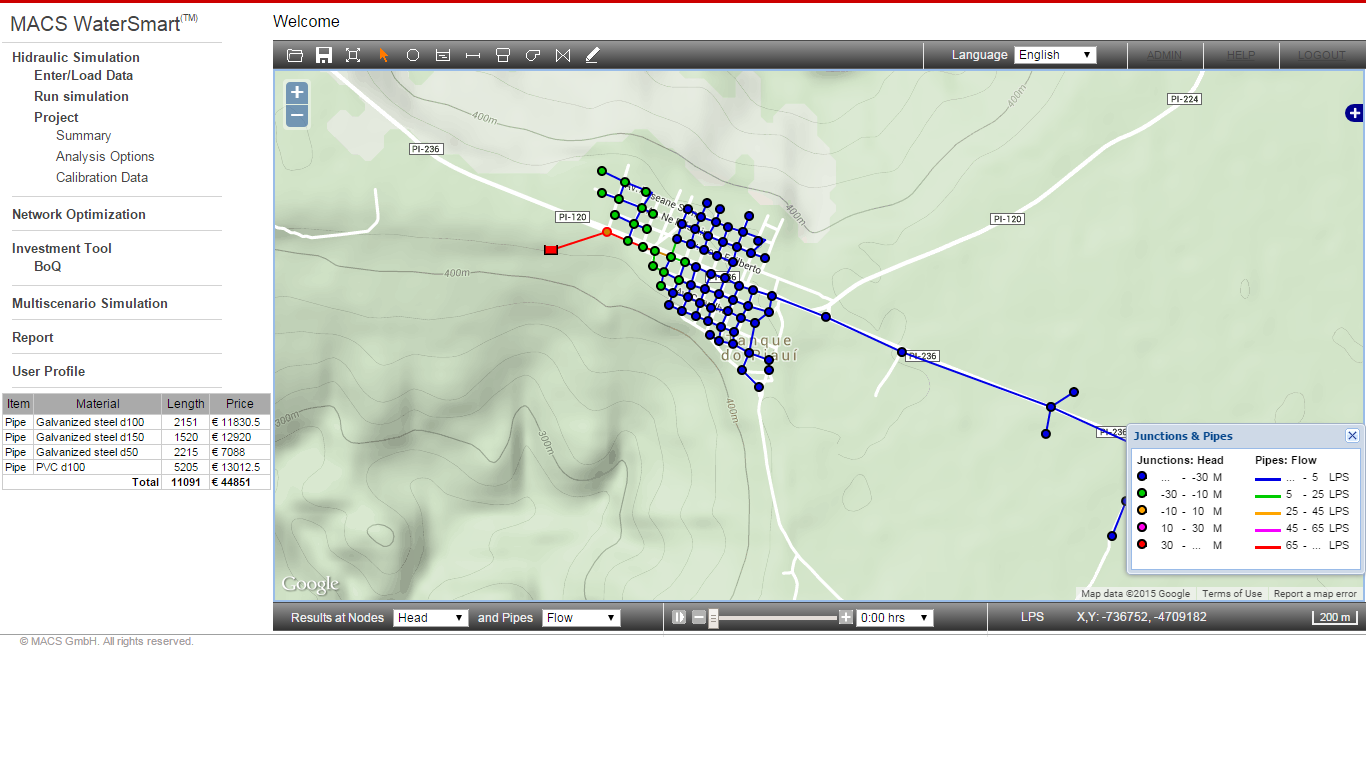The image size is (1366, 768).
Task: Open a project file with the folder icon
Action: [295, 56]
